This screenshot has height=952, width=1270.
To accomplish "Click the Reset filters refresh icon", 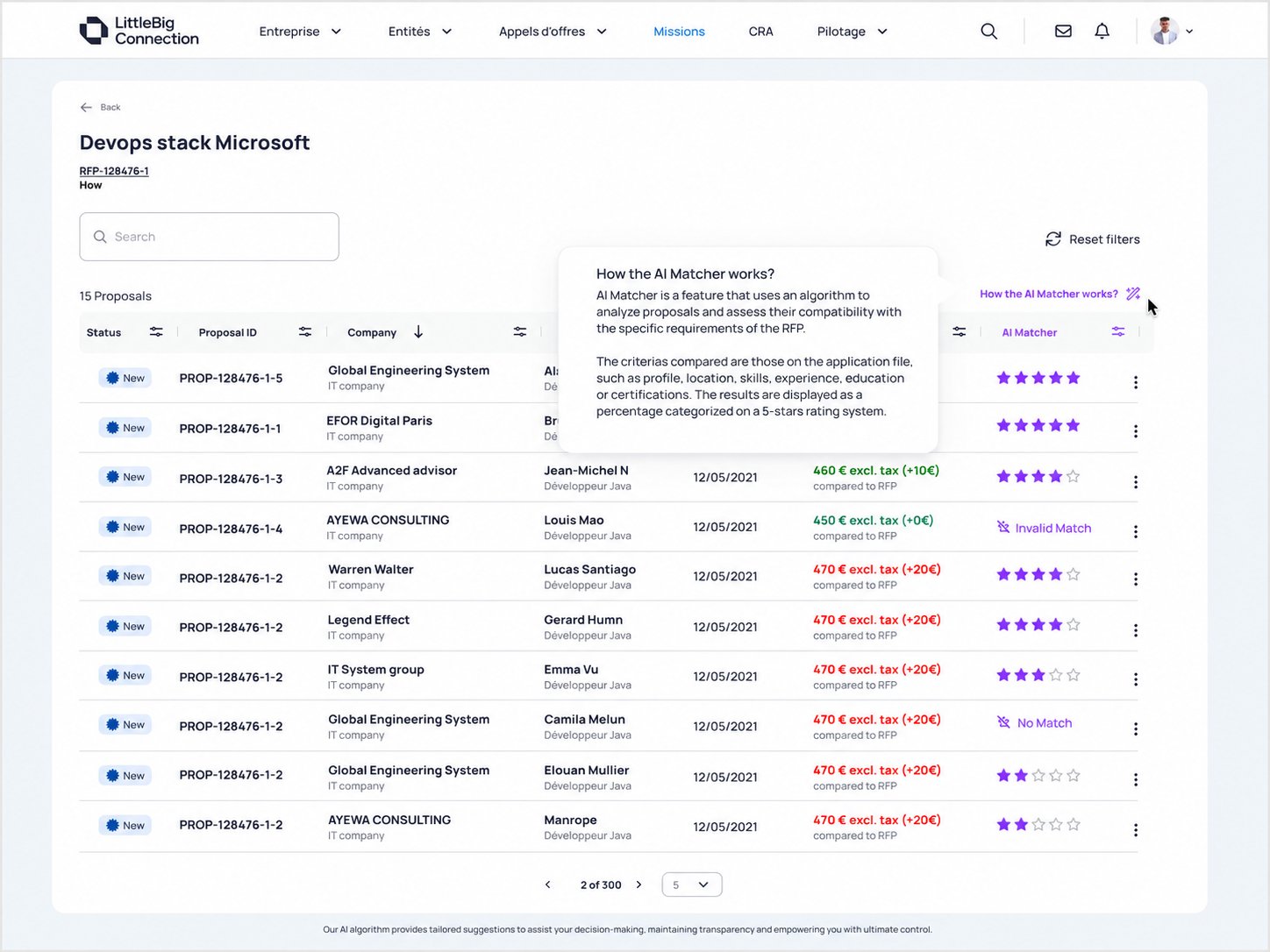I will (1053, 239).
